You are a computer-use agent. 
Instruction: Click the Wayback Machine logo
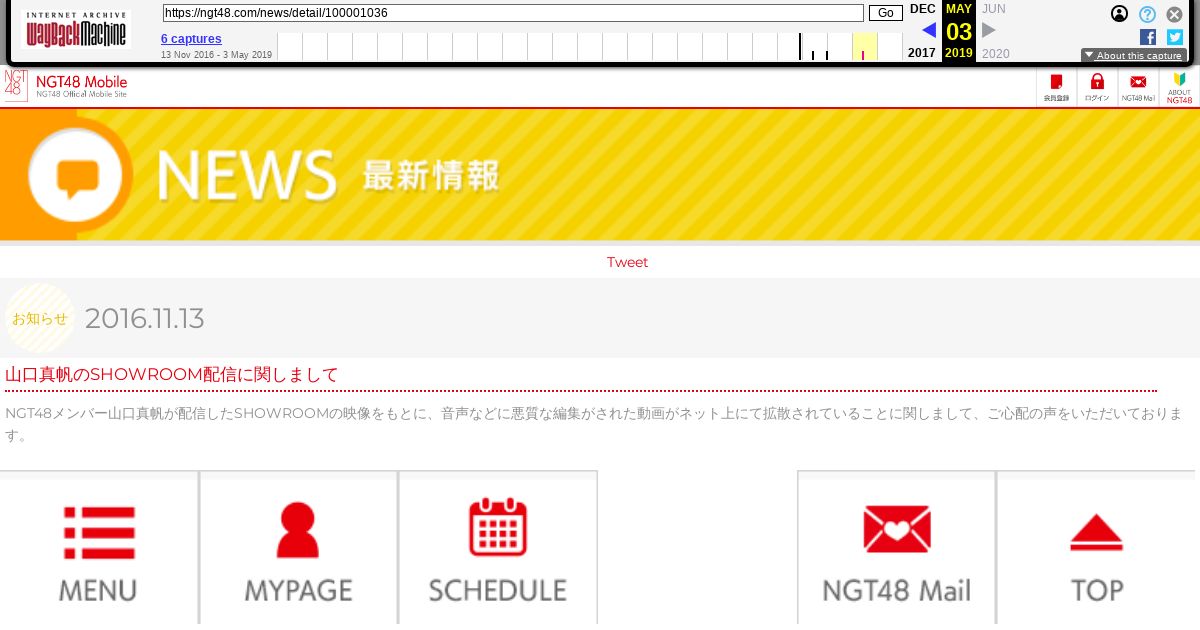coord(76,30)
